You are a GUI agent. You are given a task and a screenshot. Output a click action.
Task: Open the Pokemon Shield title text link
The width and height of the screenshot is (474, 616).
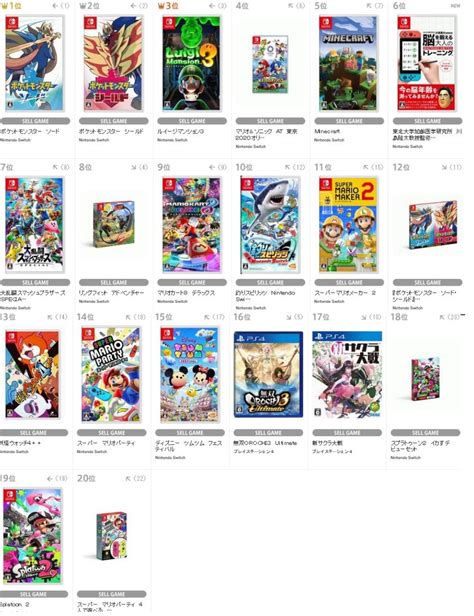tap(111, 131)
